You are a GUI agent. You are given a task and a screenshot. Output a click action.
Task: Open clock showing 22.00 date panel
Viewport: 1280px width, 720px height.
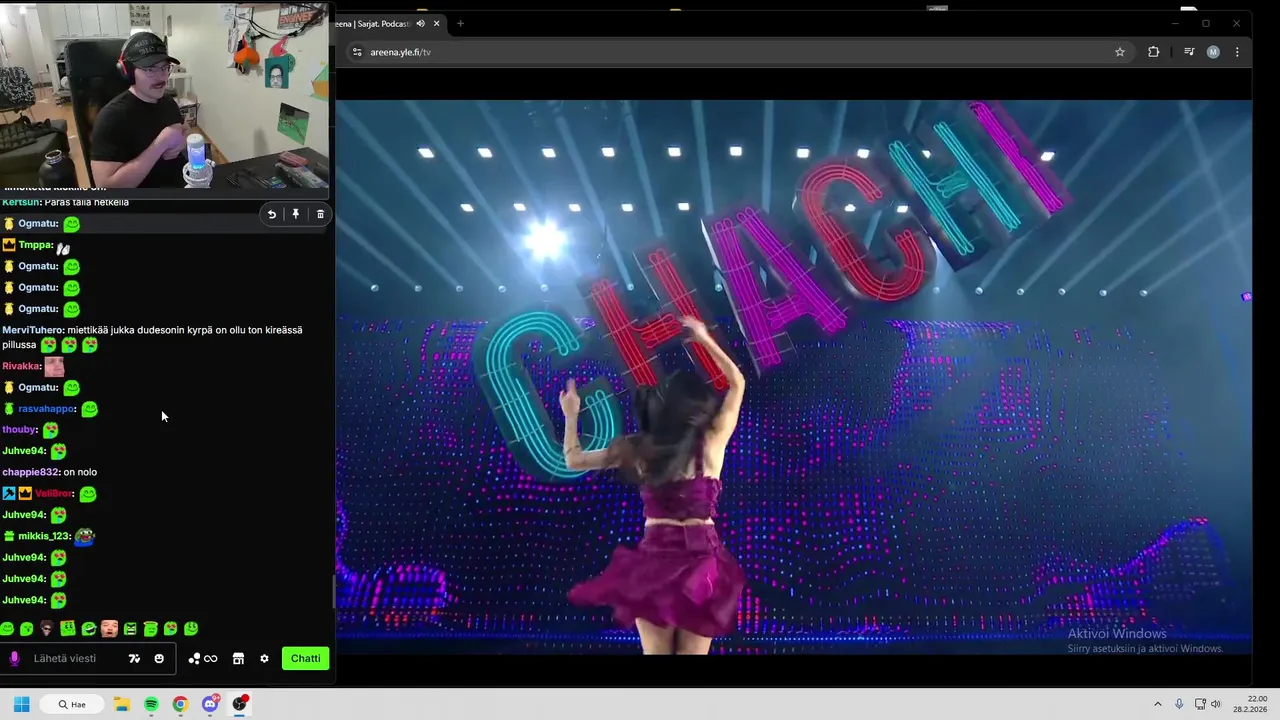1251,704
